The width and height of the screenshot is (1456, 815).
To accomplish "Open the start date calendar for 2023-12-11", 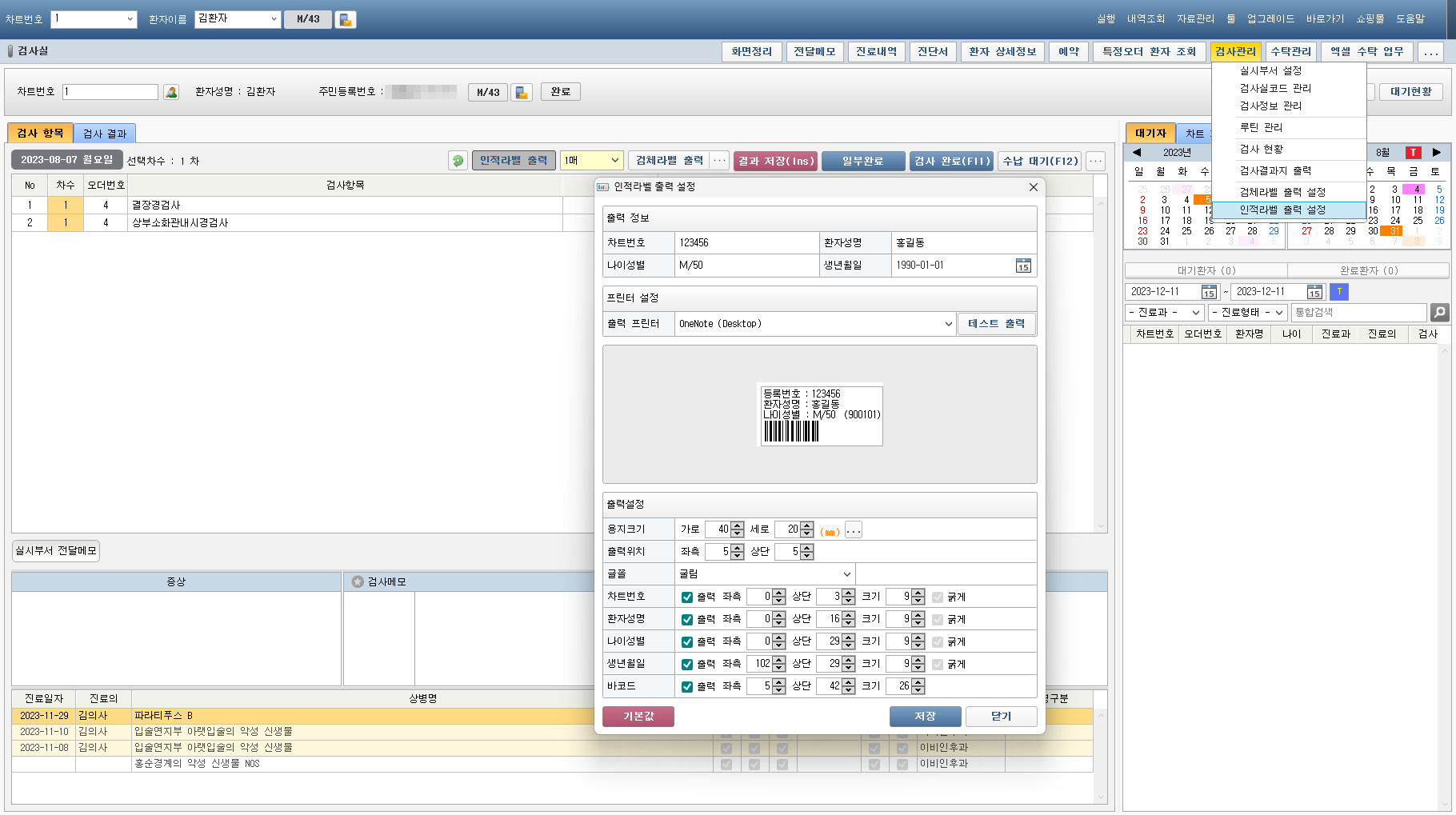I will coord(1209,292).
